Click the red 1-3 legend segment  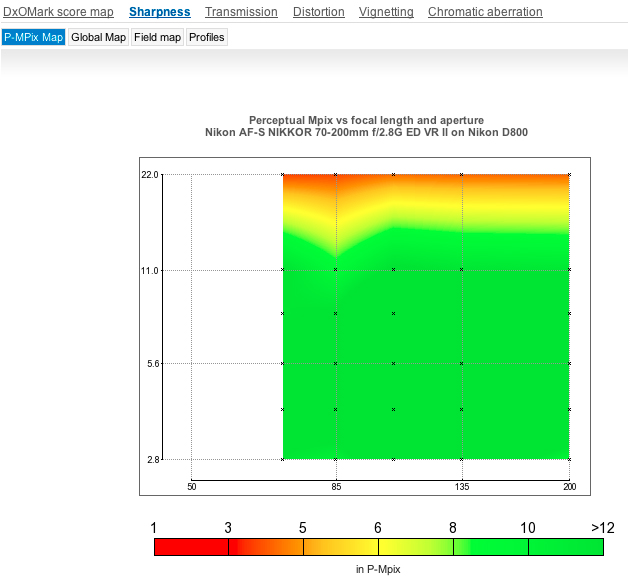pos(191,547)
